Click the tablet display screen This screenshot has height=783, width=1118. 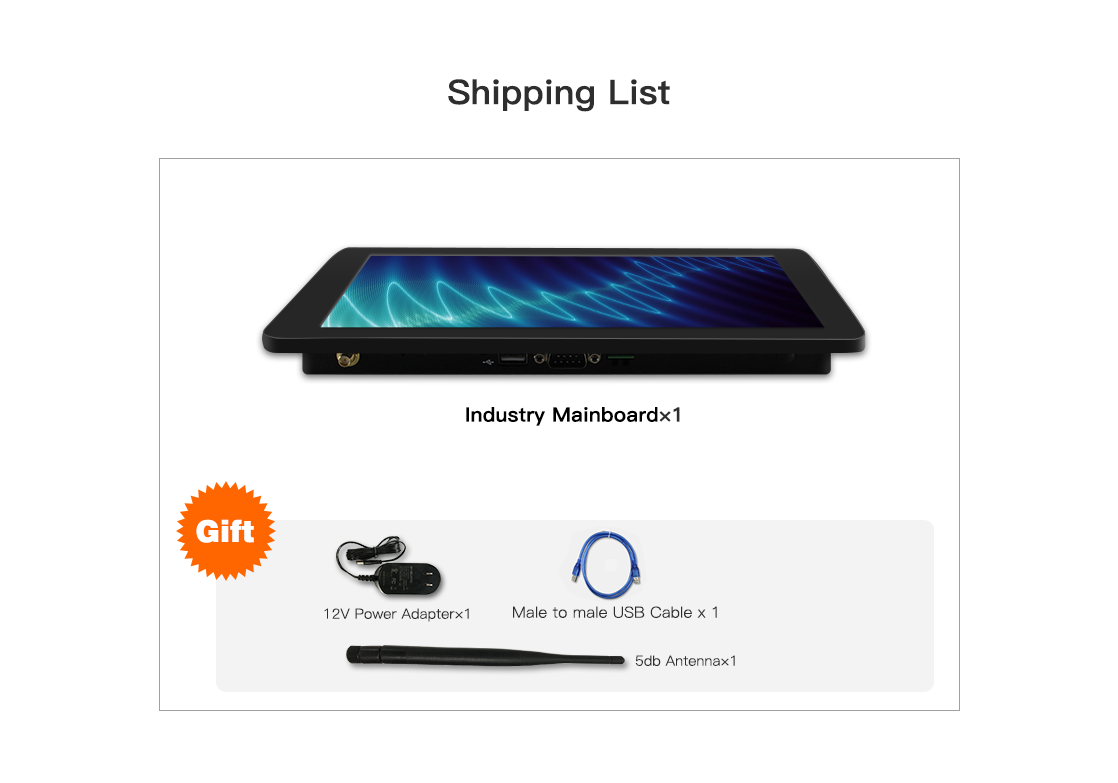[x=572, y=291]
